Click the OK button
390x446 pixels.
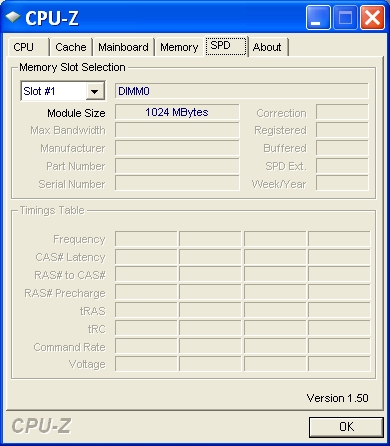click(346, 427)
